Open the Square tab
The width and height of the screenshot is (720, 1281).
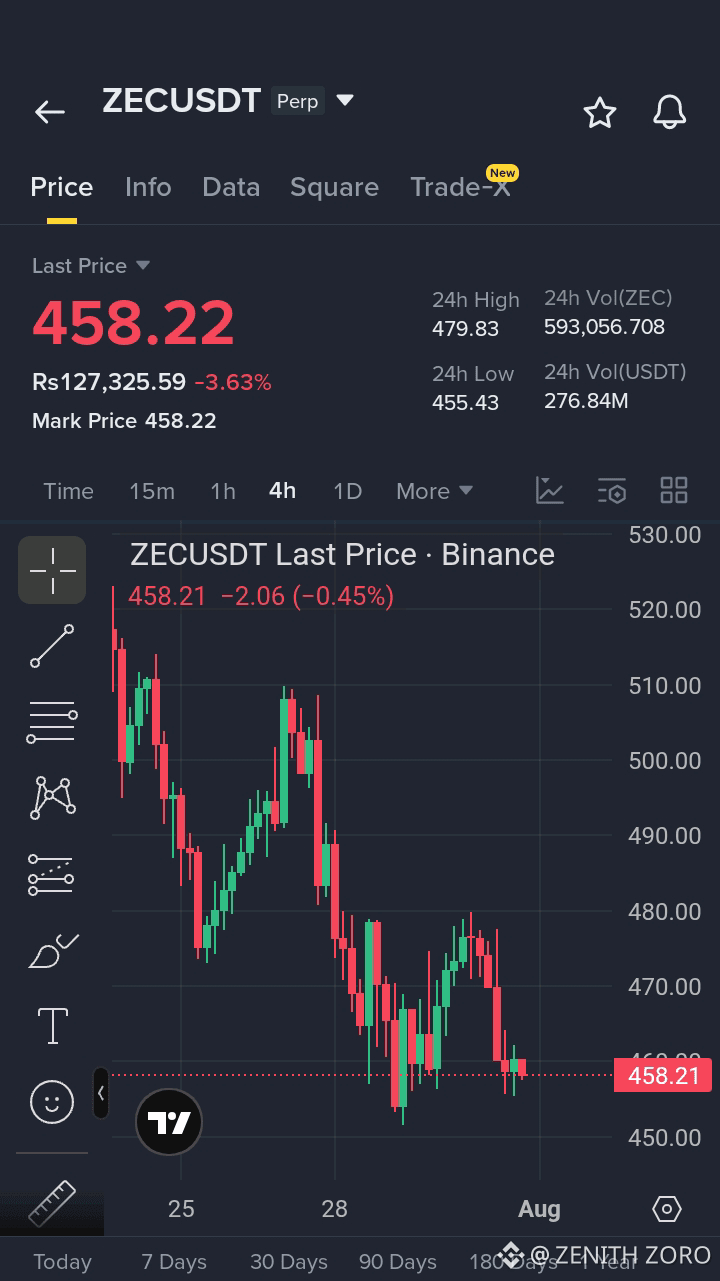tap(334, 187)
